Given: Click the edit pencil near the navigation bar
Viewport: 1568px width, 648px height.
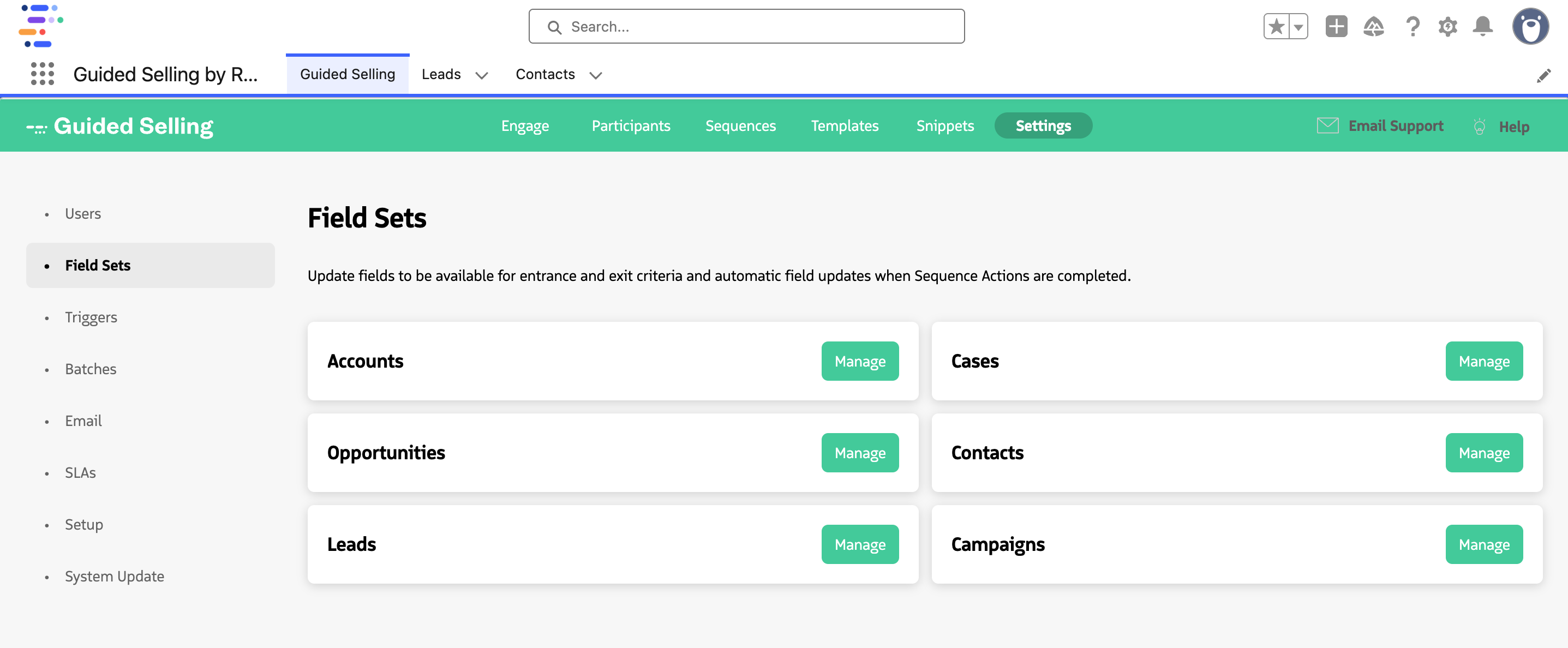Looking at the screenshot, I should [1545, 75].
